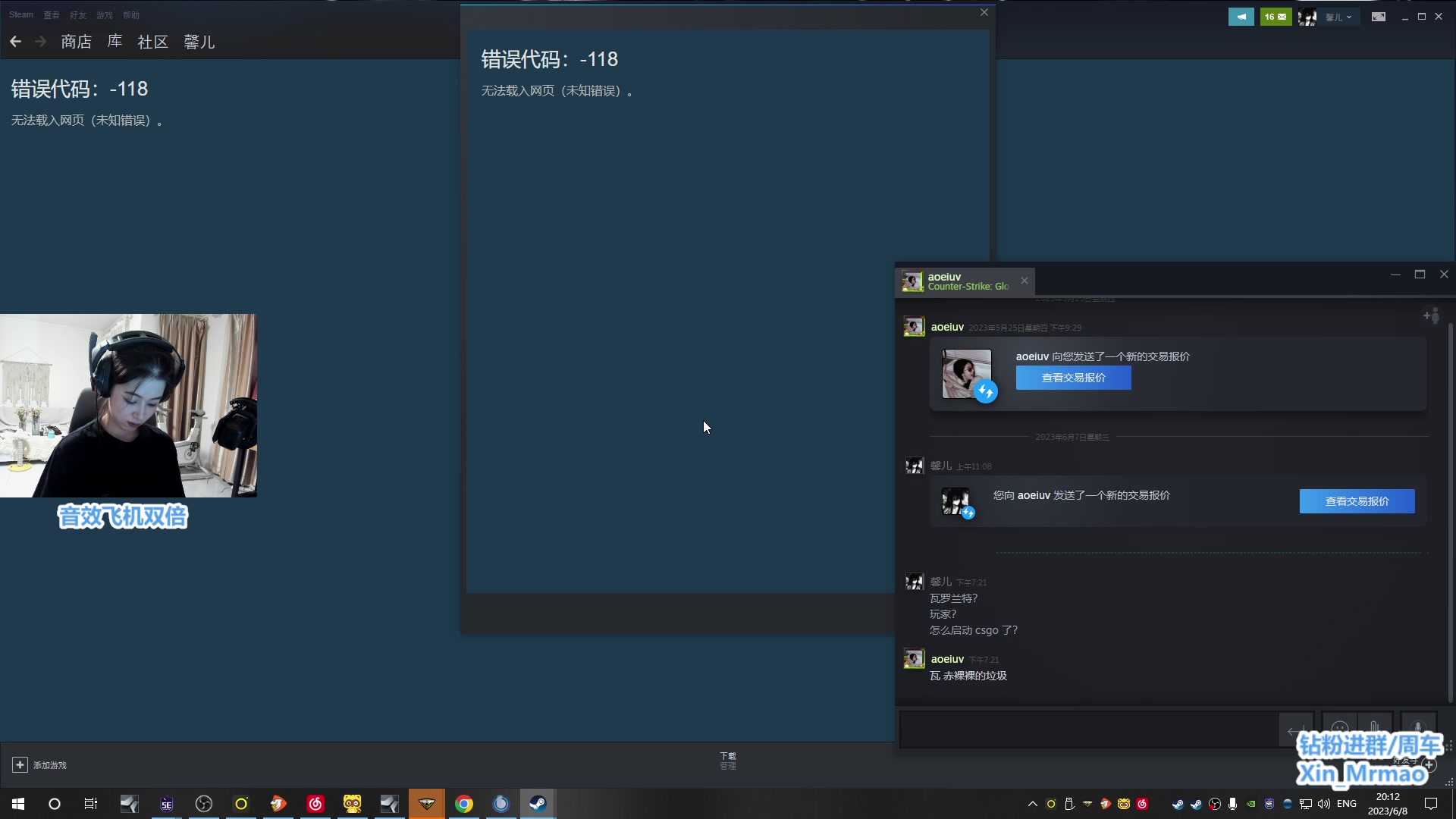
Task: Select message text 瓦 赤裸裸的垃圾
Action: [968, 676]
